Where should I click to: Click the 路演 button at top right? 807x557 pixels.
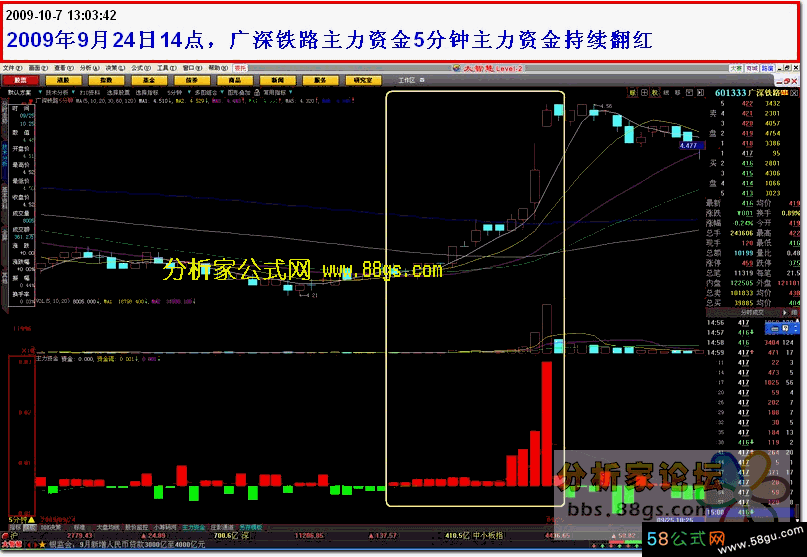click(x=767, y=68)
